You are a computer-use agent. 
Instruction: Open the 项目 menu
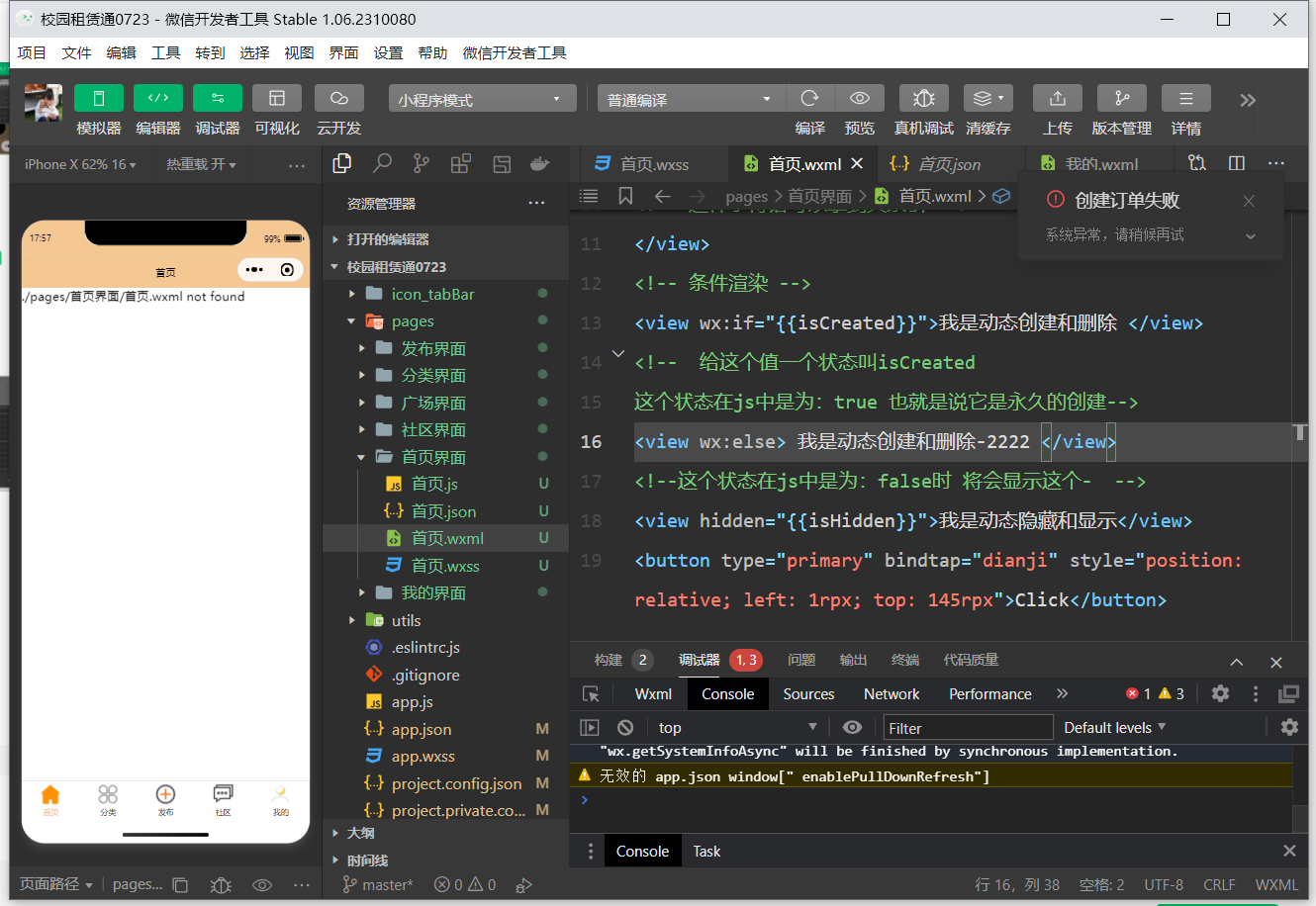point(32,52)
